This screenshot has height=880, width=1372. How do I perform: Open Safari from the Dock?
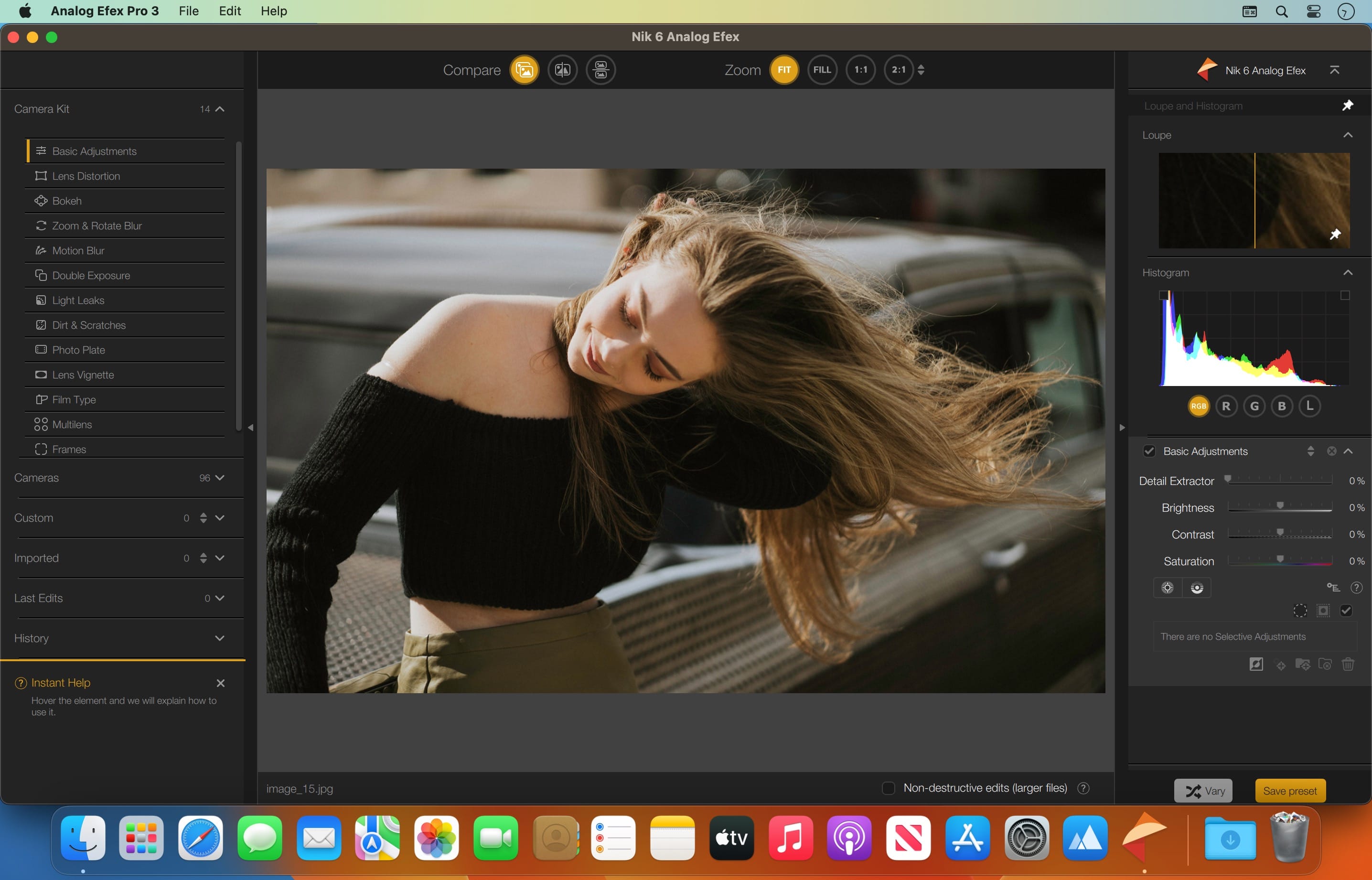point(200,837)
